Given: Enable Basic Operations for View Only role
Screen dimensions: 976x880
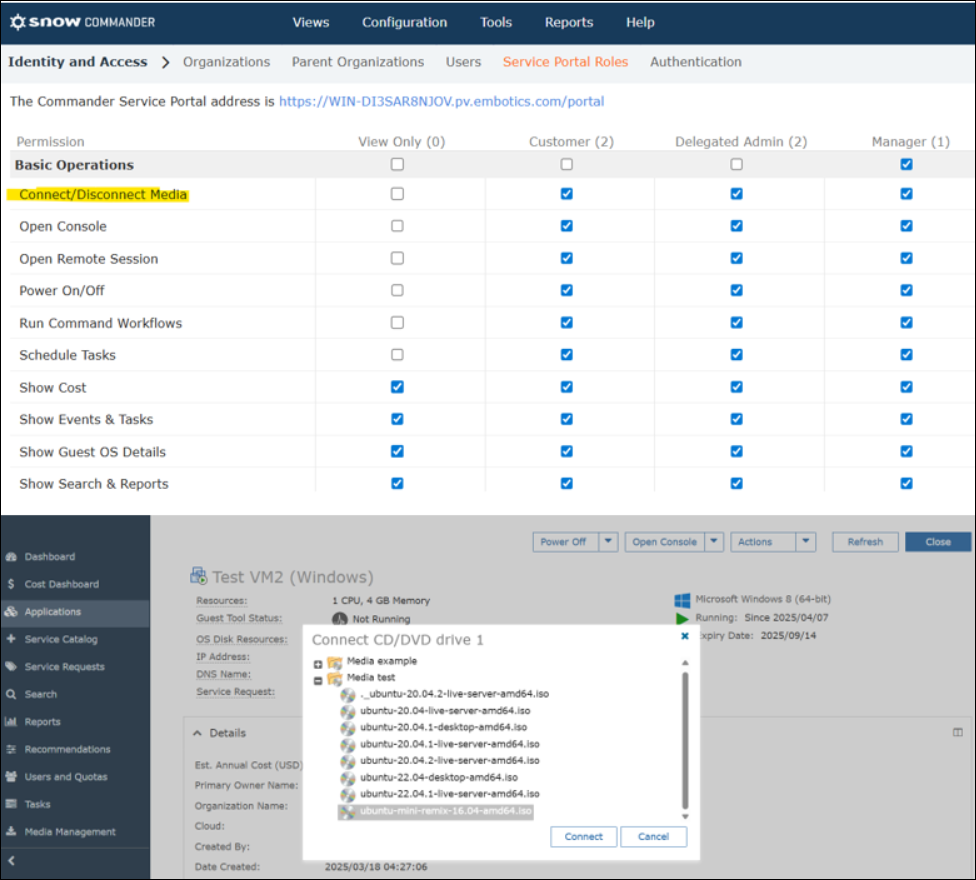Looking at the screenshot, I should pyautogui.click(x=397, y=164).
